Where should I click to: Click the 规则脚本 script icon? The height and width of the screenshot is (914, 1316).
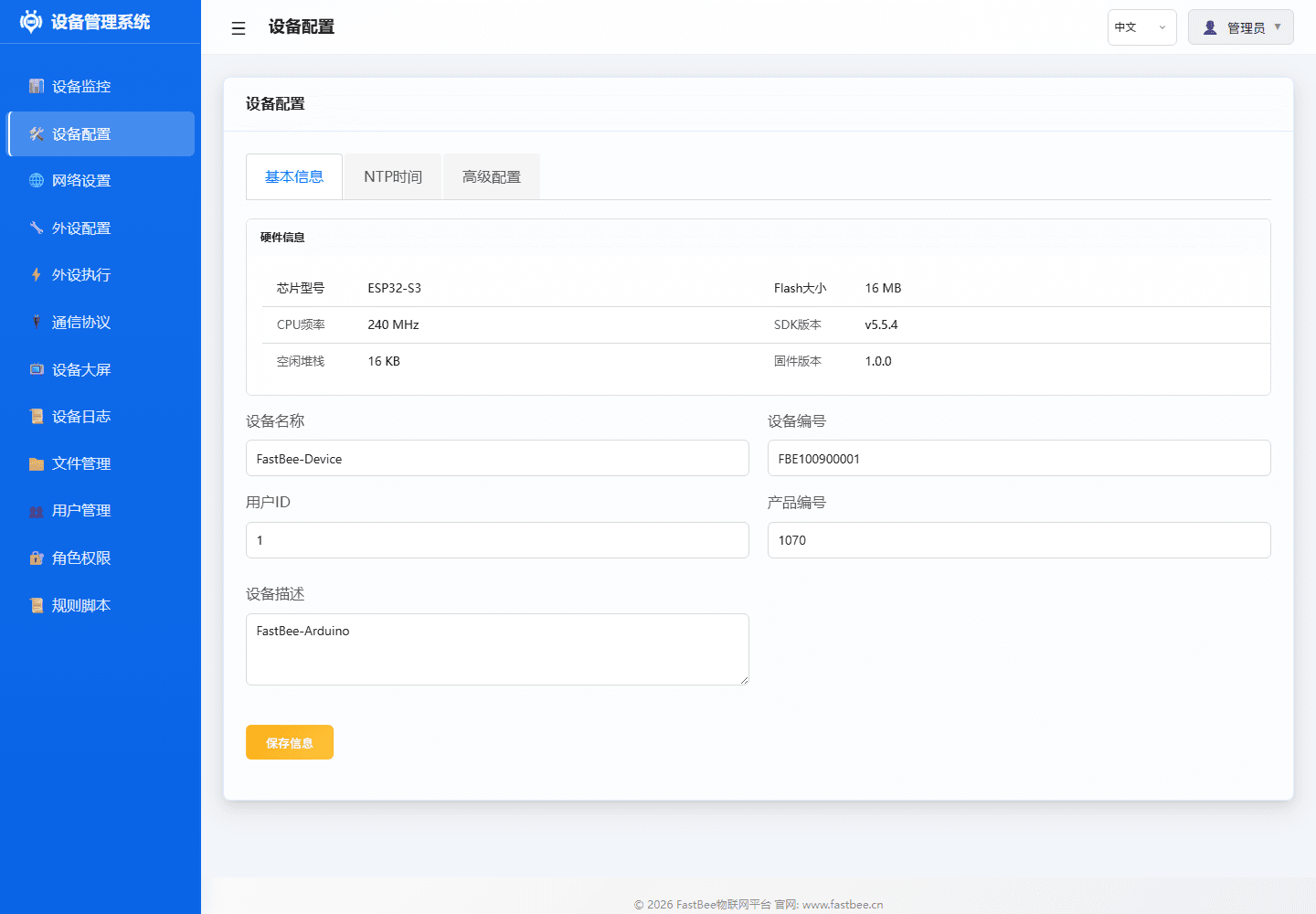(37, 605)
